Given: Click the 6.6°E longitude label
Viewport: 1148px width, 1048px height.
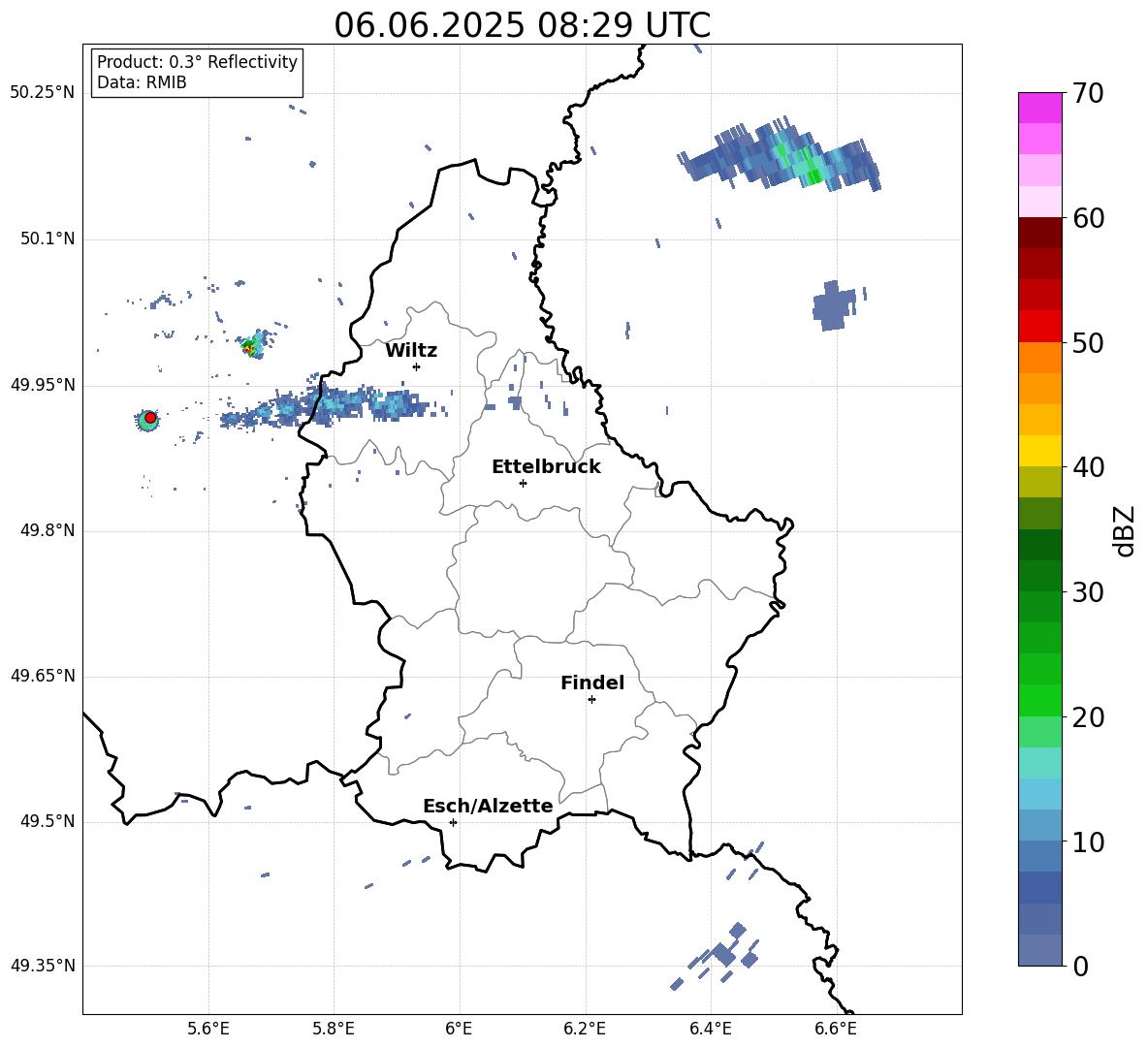Looking at the screenshot, I should (836, 1029).
